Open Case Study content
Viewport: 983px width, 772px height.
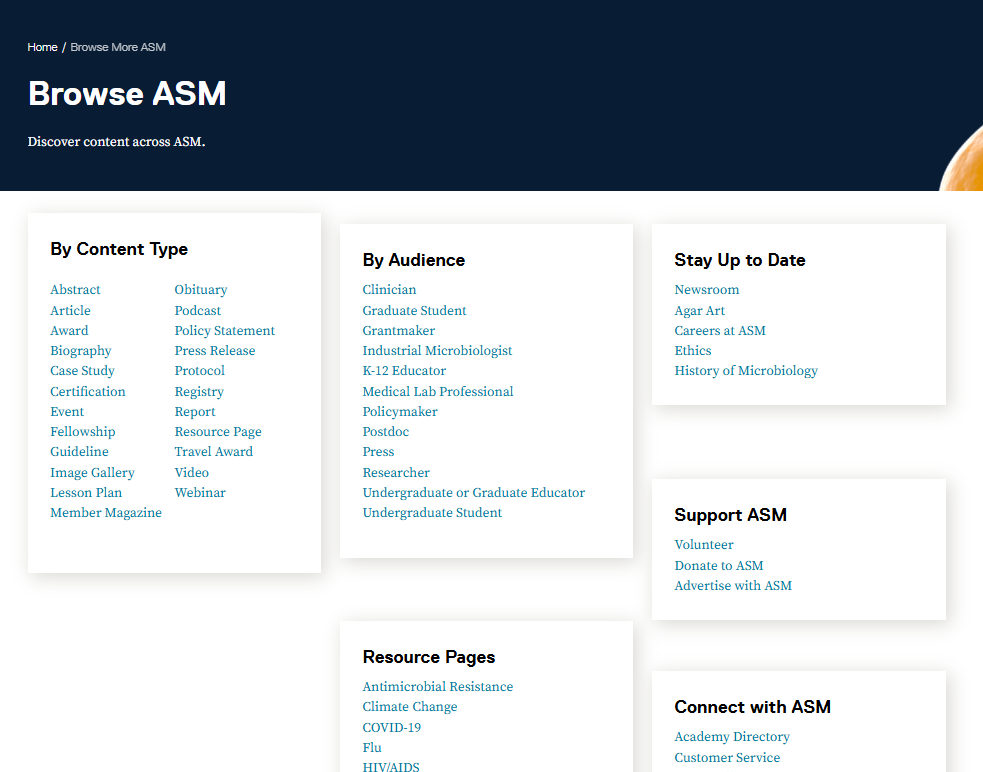(x=82, y=371)
